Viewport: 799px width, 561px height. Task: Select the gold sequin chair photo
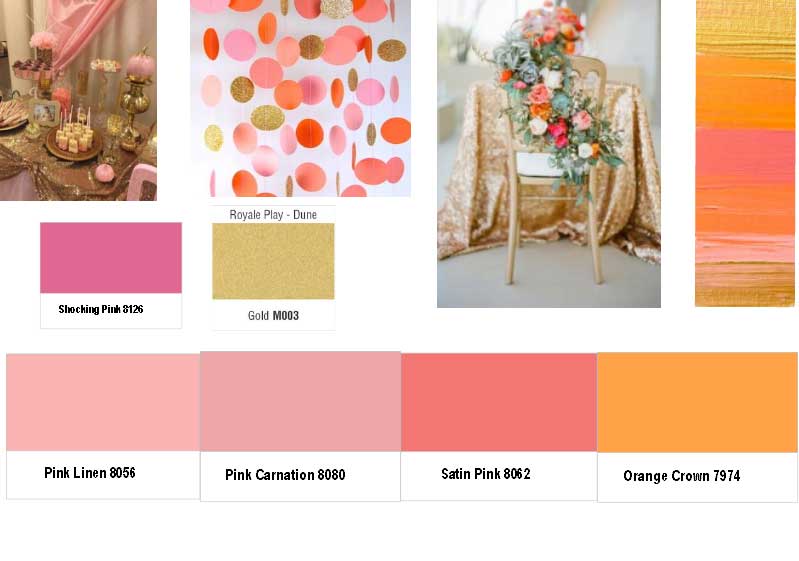click(x=549, y=153)
